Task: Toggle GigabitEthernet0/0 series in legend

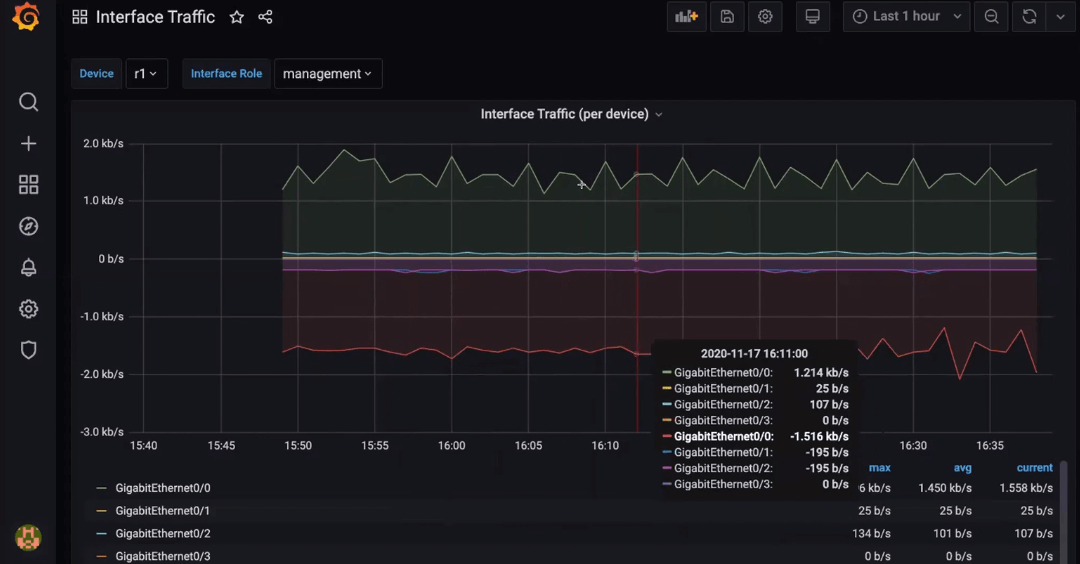Action: [x=162, y=488]
